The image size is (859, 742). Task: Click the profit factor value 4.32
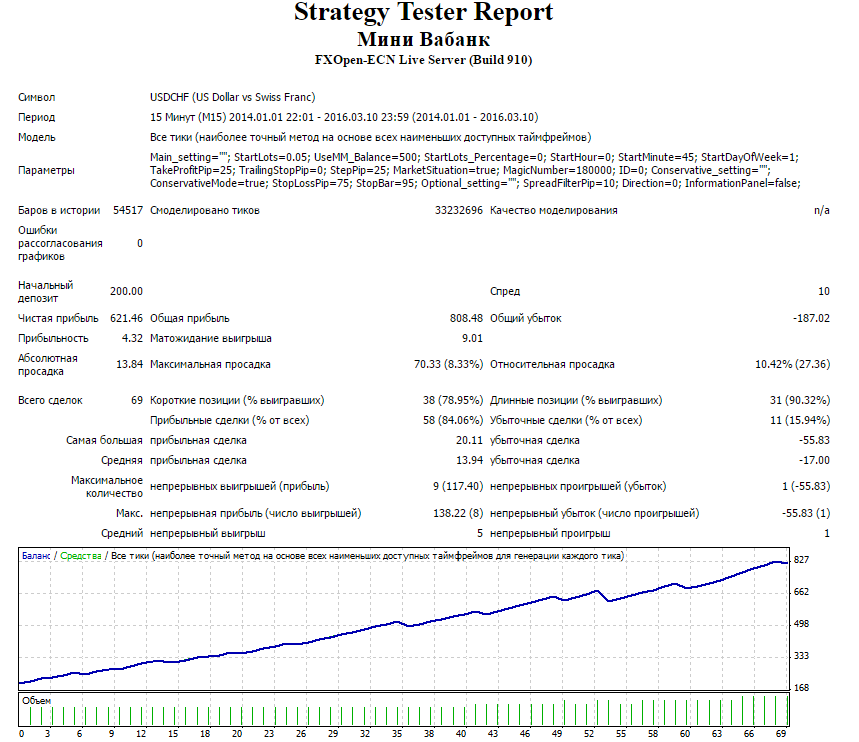coord(132,339)
